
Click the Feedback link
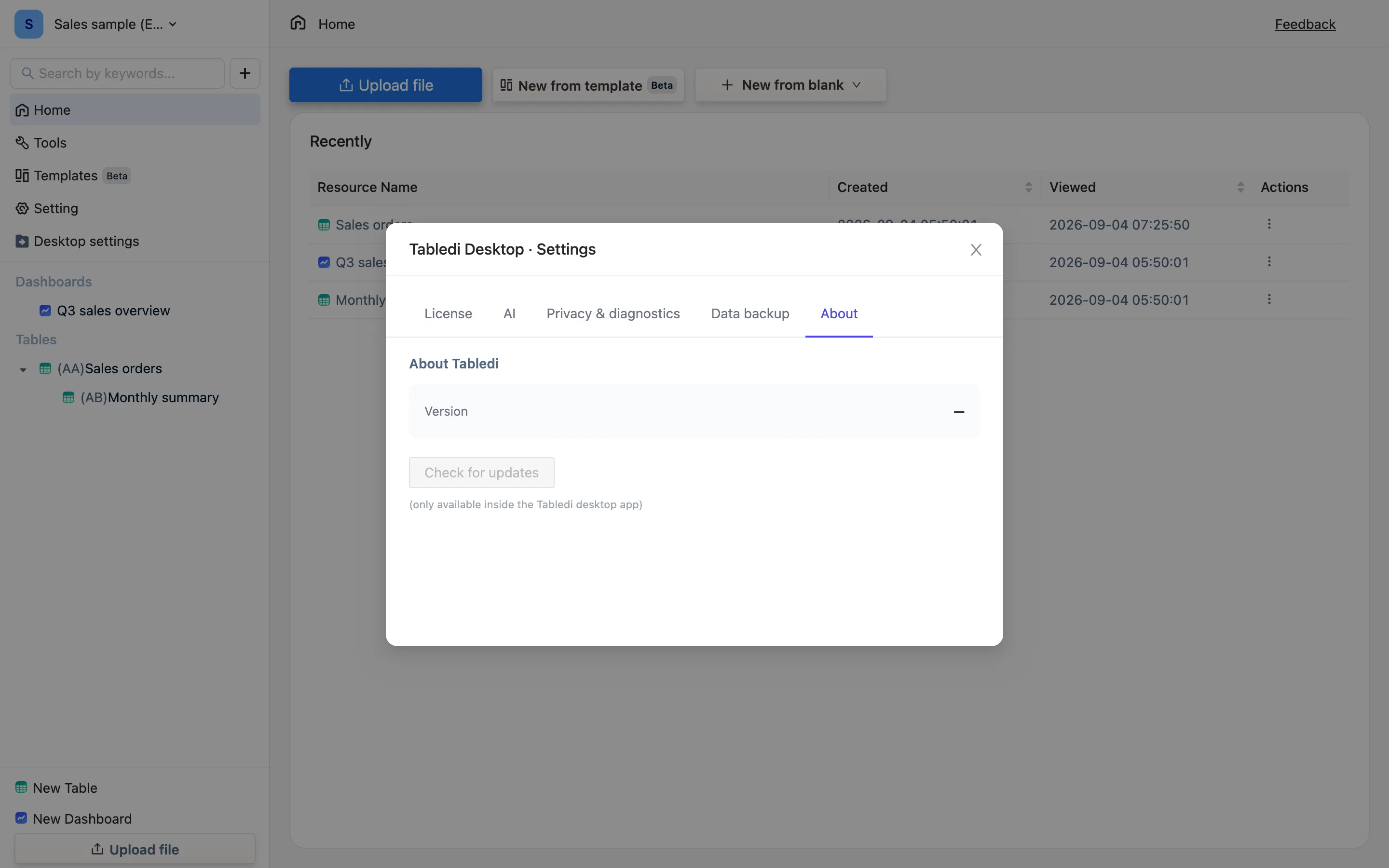[x=1305, y=24]
